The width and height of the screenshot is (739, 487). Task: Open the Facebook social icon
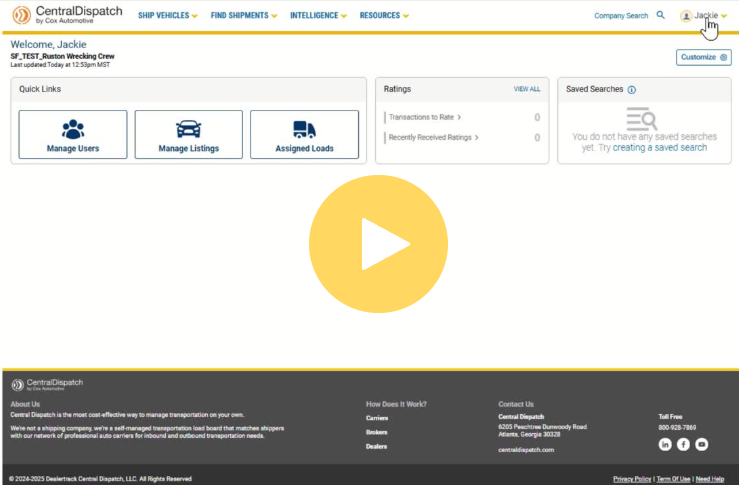(x=683, y=444)
